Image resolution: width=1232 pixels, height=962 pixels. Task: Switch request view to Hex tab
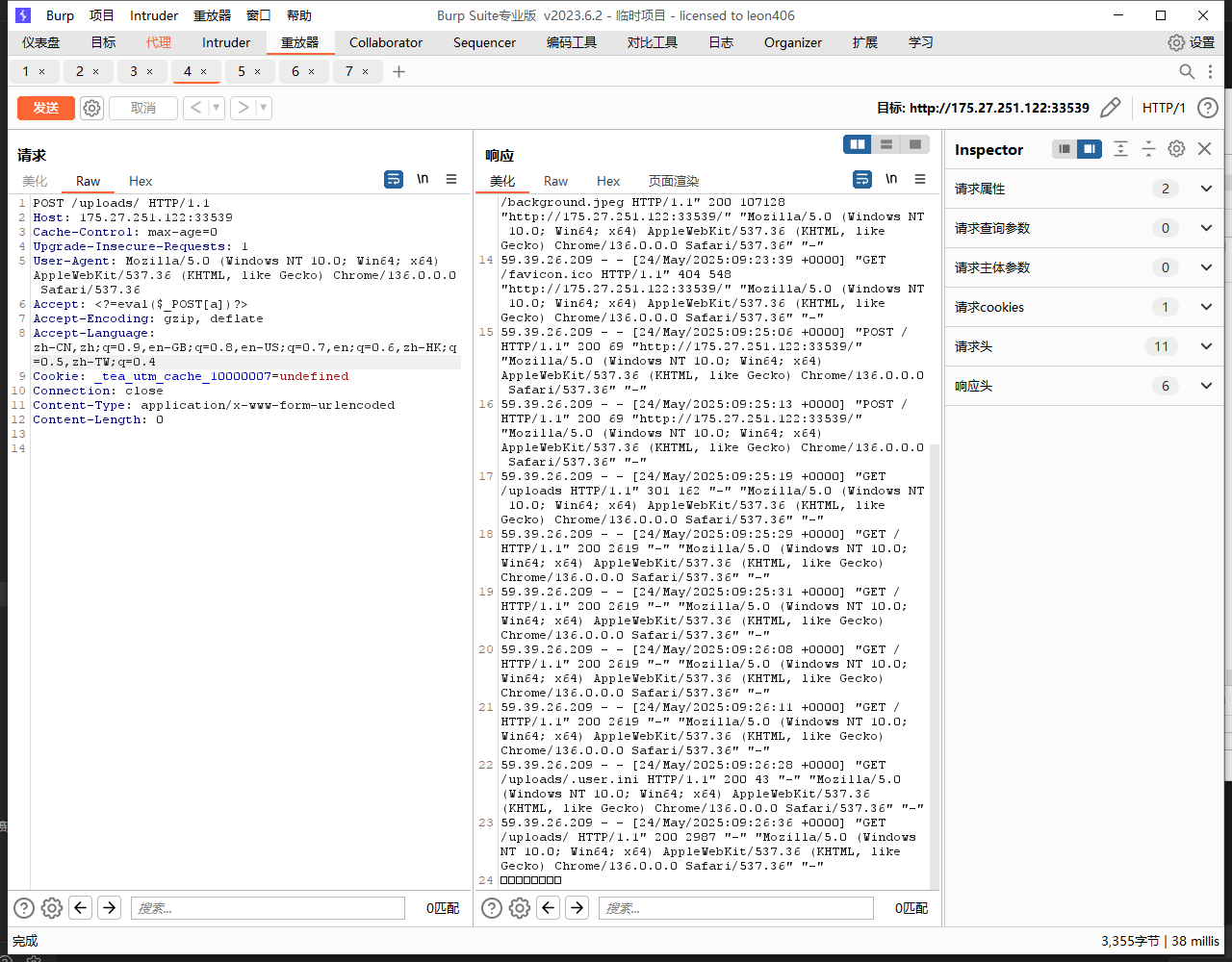point(141,181)
